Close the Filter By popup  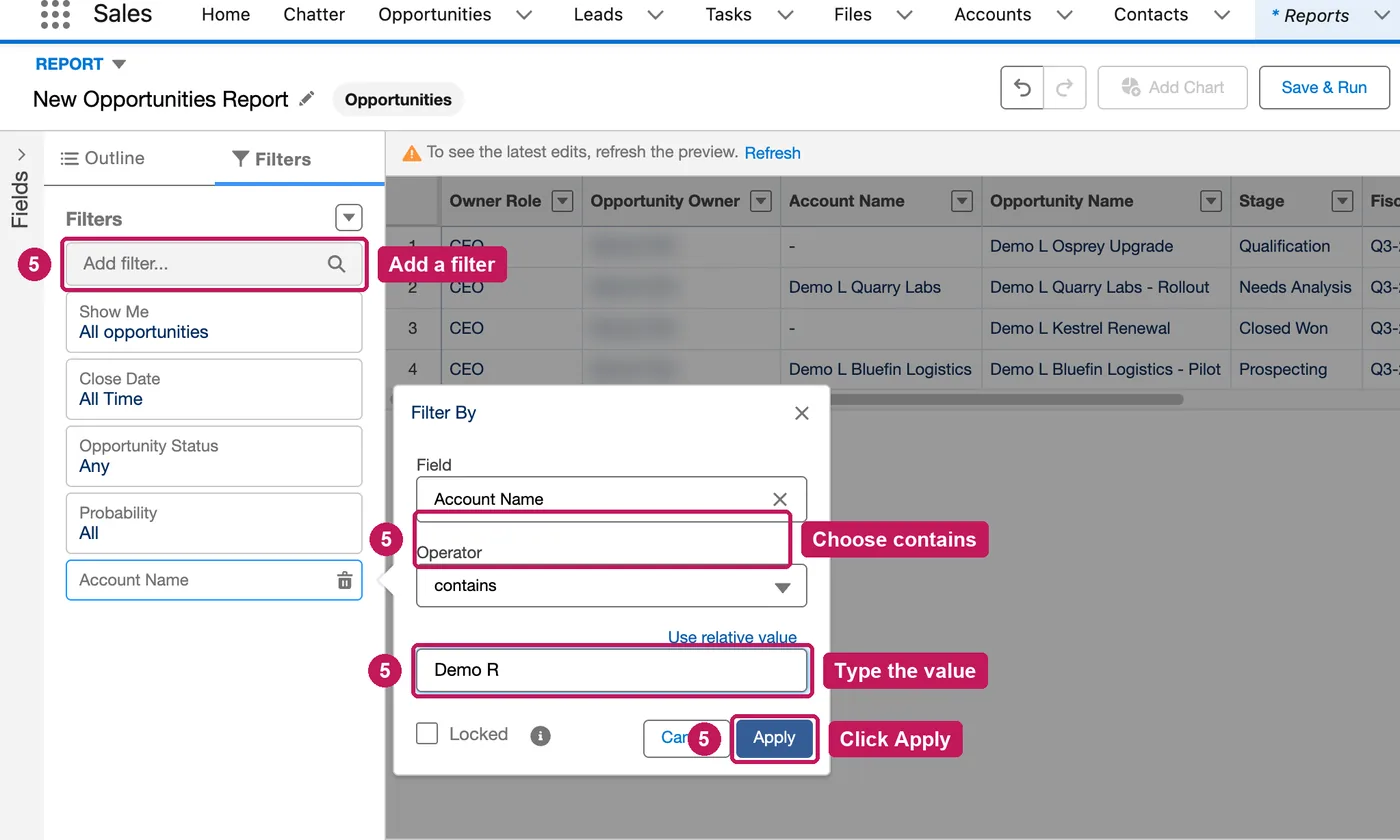[x=801, y=413]
